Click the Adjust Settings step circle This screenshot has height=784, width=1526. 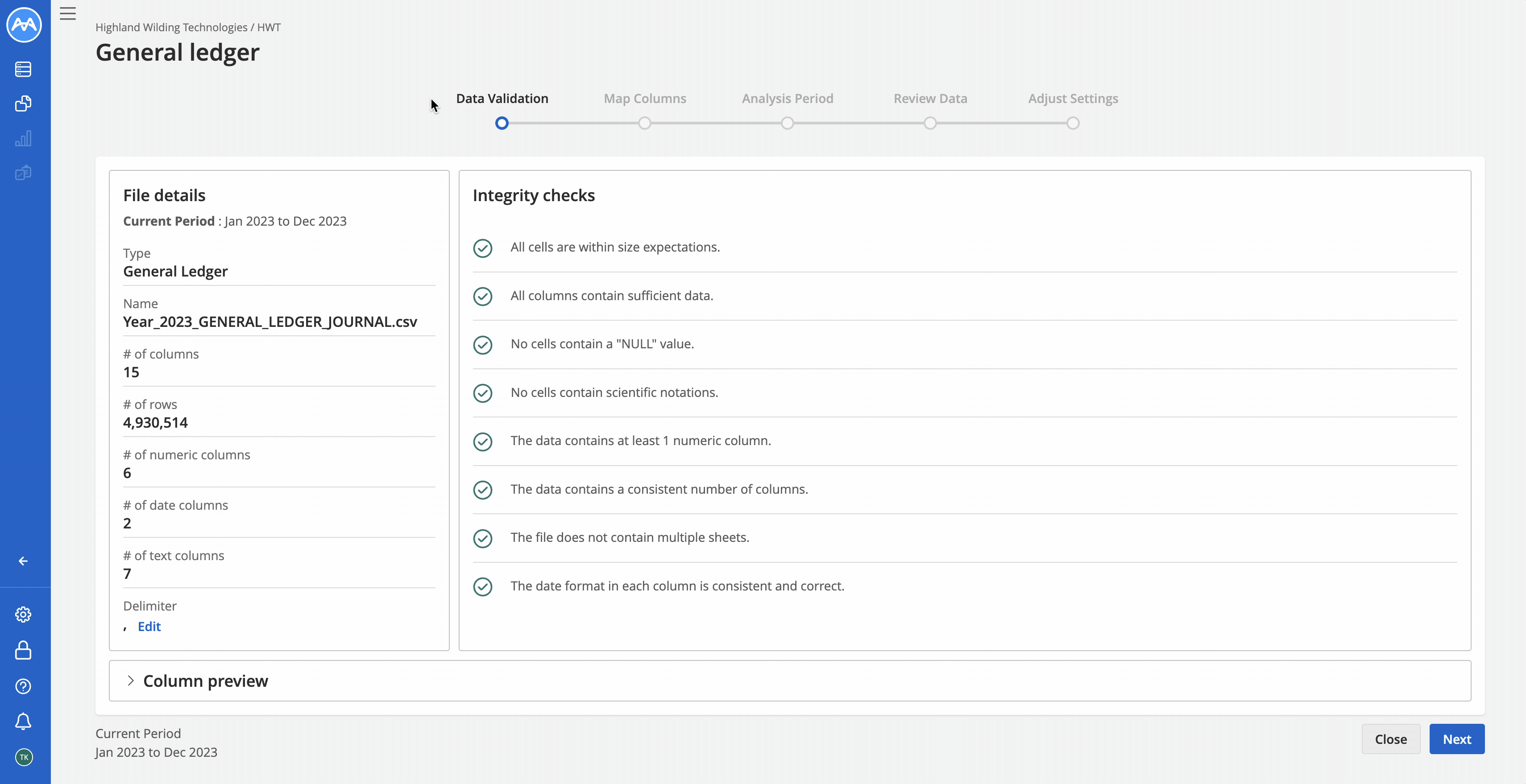click(x=1073, y=123)
